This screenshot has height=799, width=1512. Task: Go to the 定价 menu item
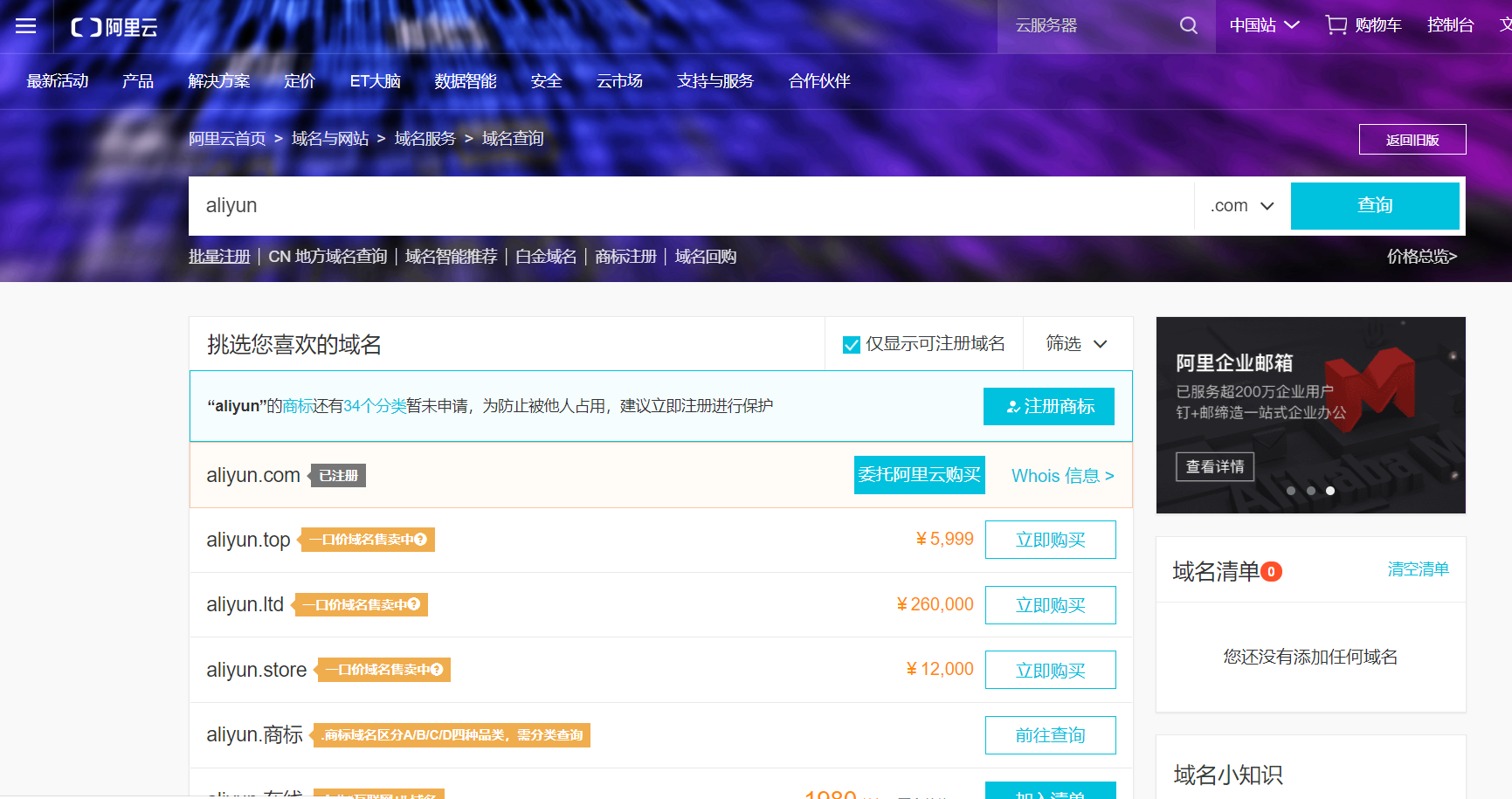(300, 81)
